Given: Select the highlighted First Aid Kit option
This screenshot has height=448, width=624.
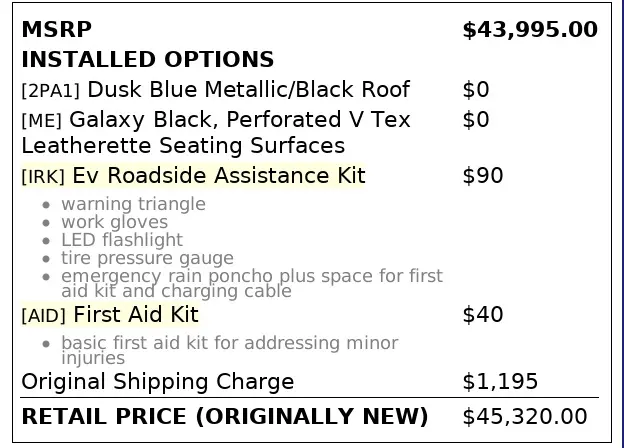Looking at the screenshot, I should click(x=110, y=315).
